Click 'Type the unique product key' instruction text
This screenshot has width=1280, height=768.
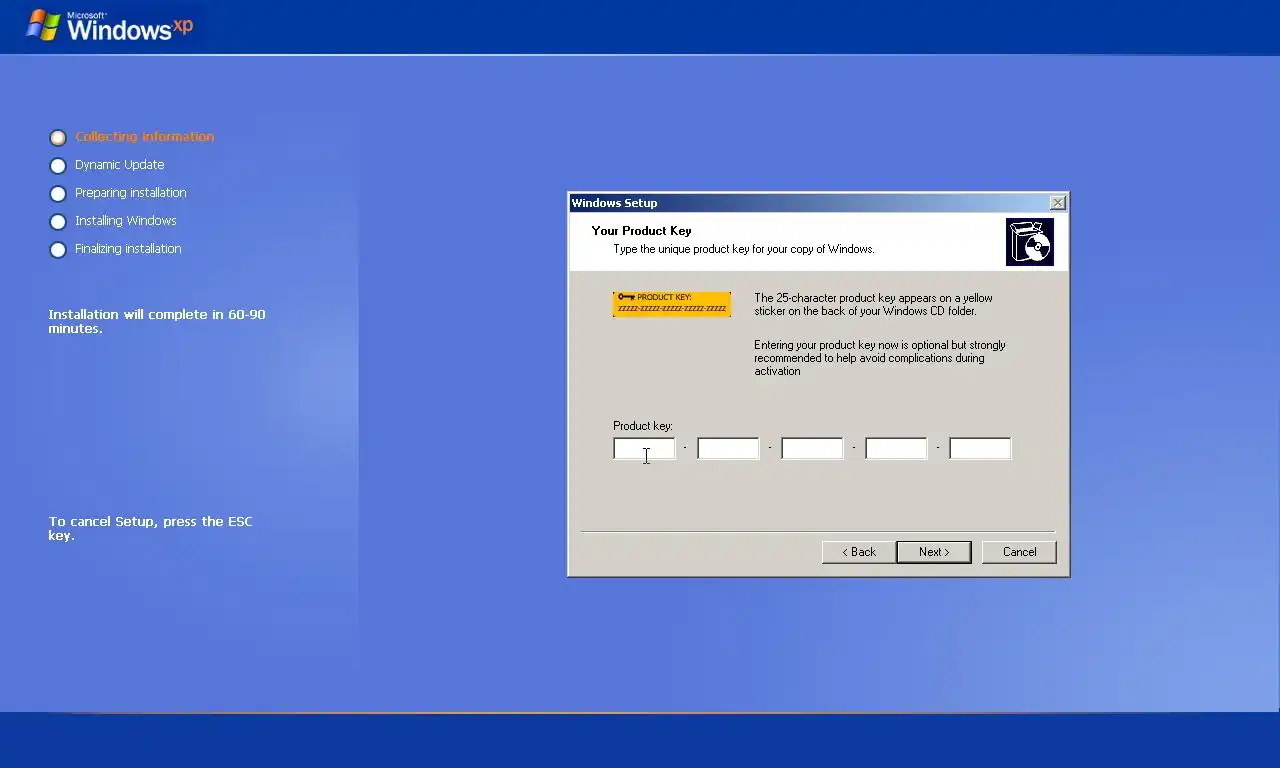click(744, 249)
